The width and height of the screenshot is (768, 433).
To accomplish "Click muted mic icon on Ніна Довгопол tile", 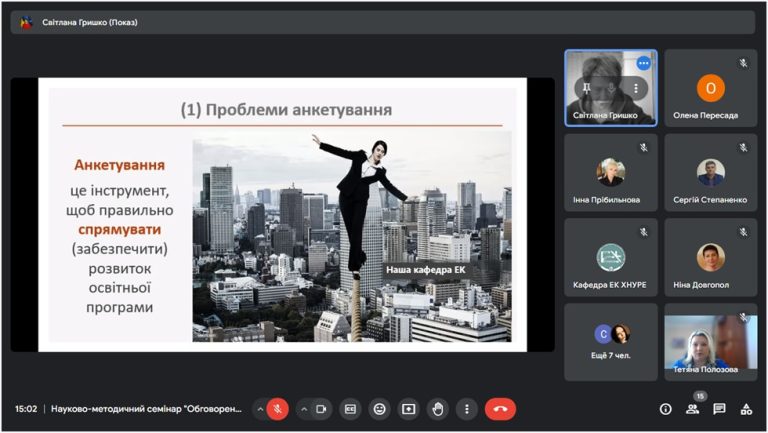I will 744,232.
